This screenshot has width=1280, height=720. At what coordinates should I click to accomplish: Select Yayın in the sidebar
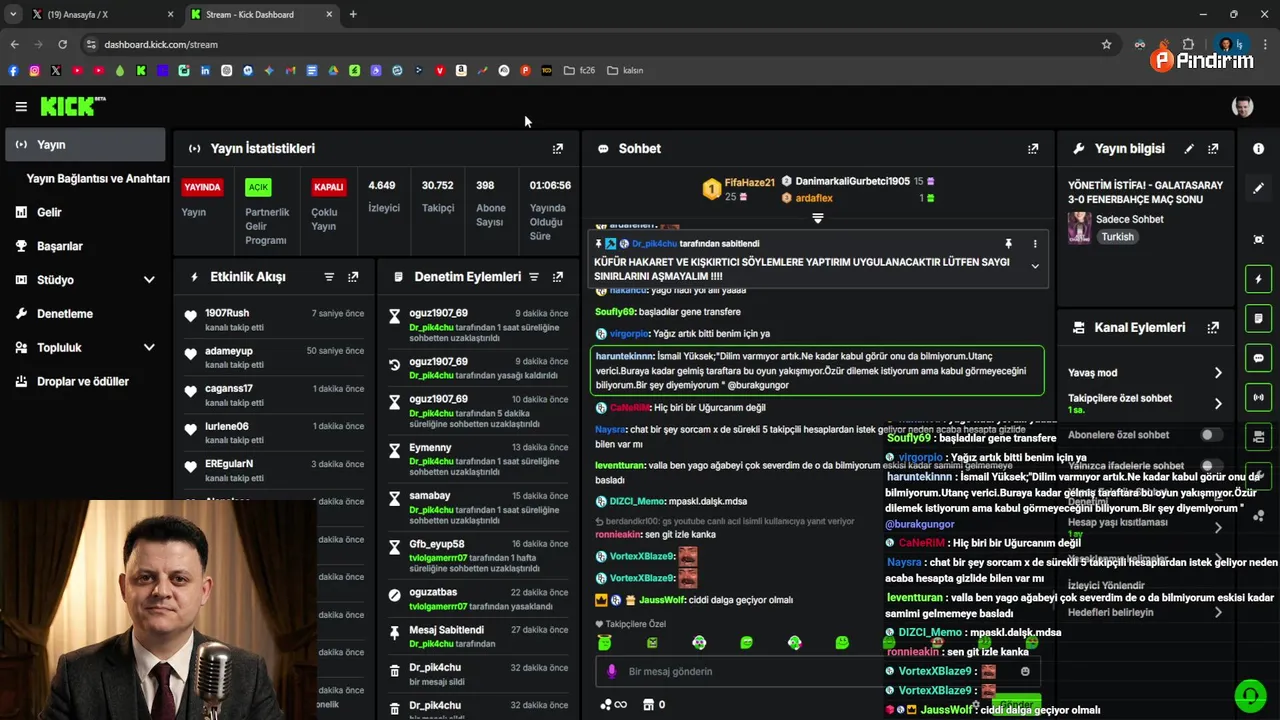point(85,145)
